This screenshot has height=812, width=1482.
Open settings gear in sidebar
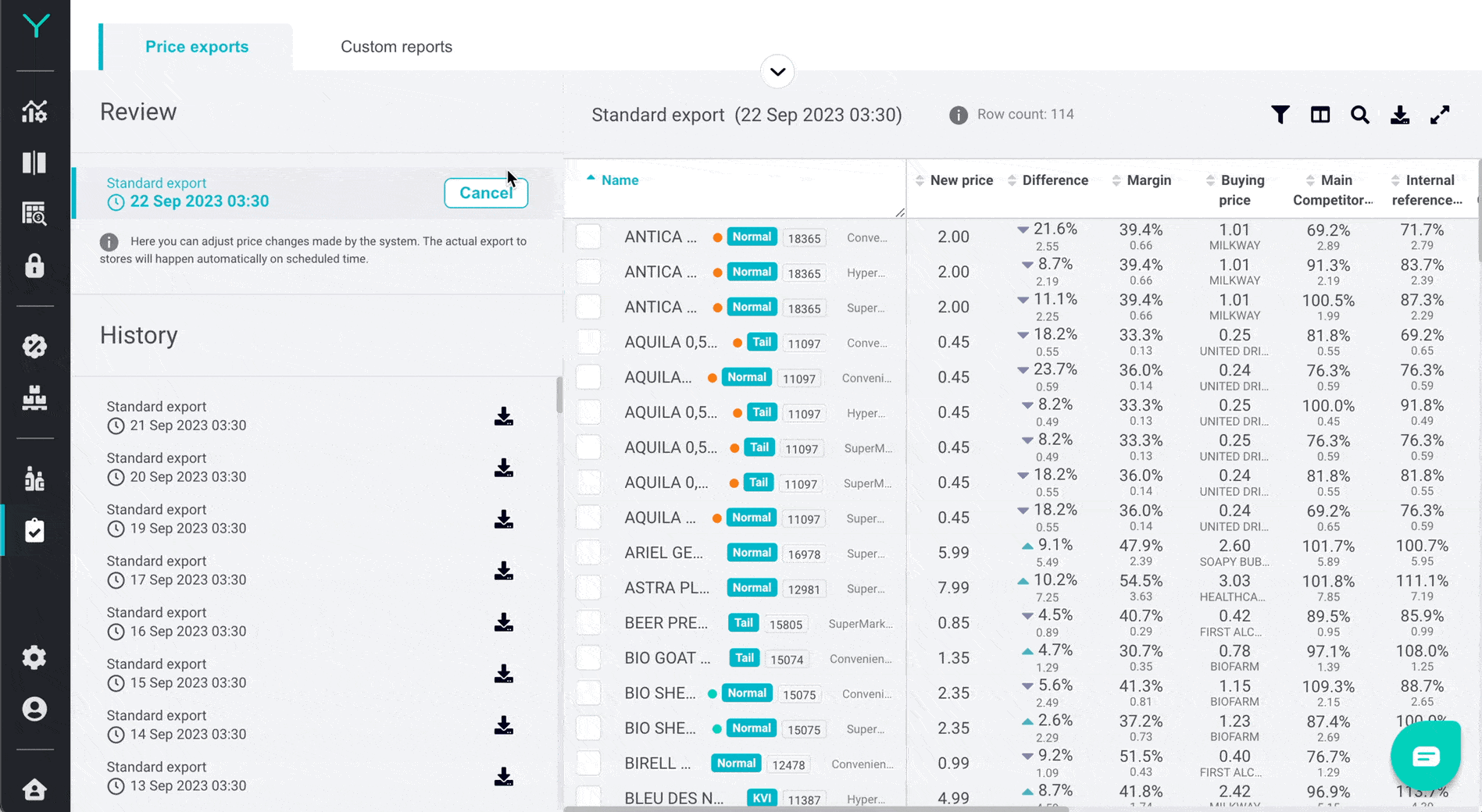coord(34,657)
